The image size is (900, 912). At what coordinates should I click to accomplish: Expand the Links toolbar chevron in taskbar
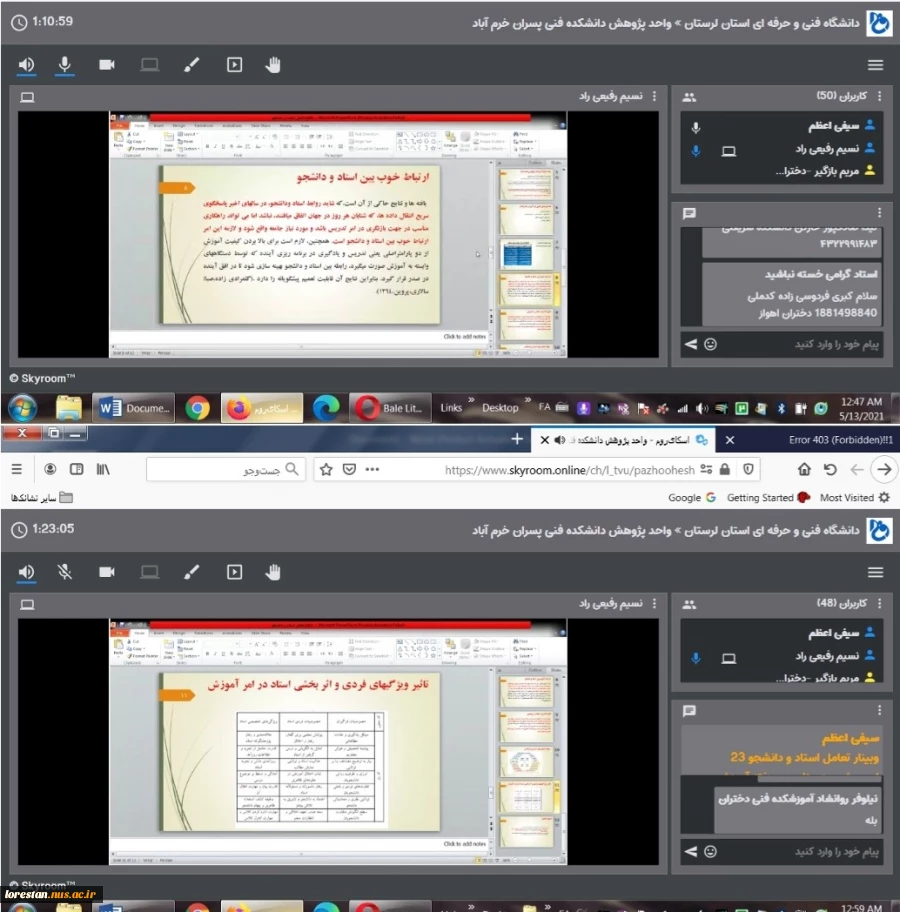click(471, 400)
